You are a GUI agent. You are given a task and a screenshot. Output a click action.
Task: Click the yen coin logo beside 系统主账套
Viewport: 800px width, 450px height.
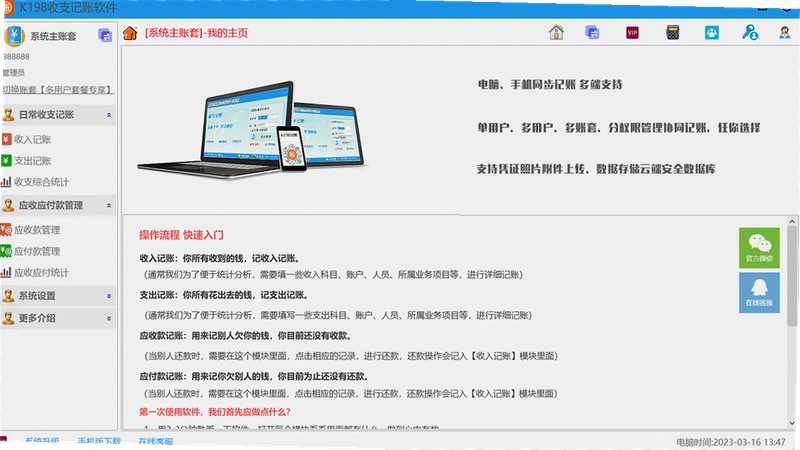(14, 36)
